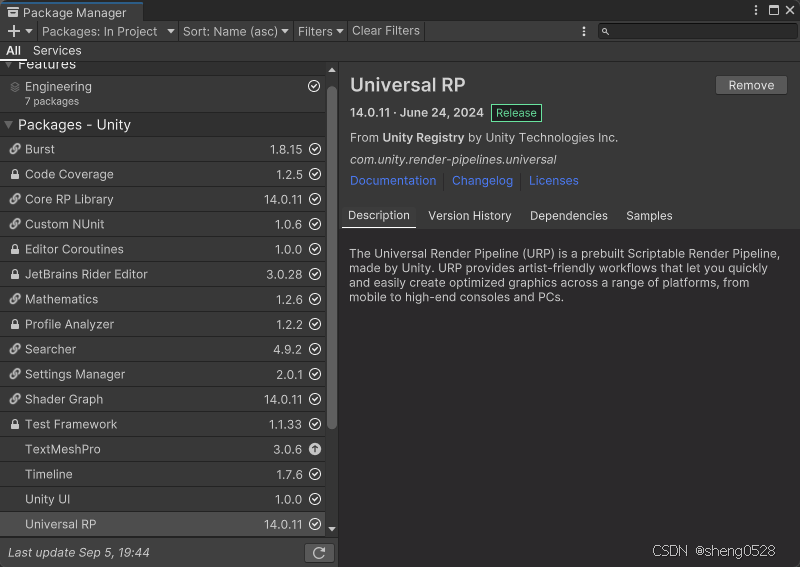Image resolution: width=800 pixels, height=567 pixels.
Task: Open the Samples tab
Action: pos(649,216)
